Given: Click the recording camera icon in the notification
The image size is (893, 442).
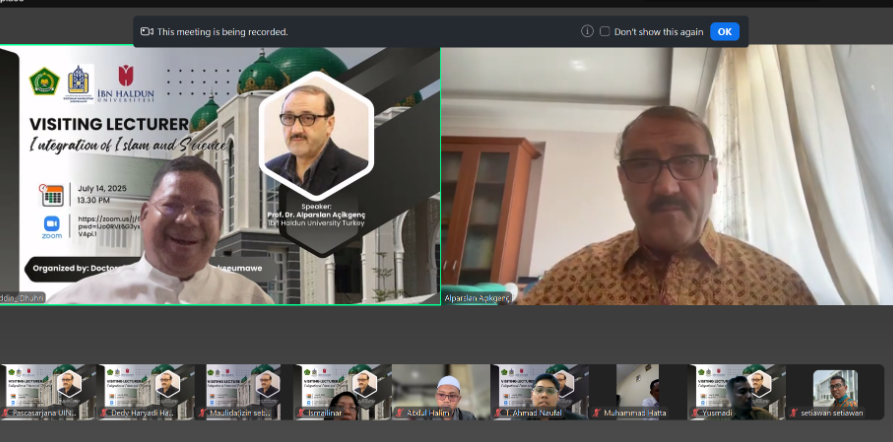Looking at the screenshot, I should coord(147,32).
